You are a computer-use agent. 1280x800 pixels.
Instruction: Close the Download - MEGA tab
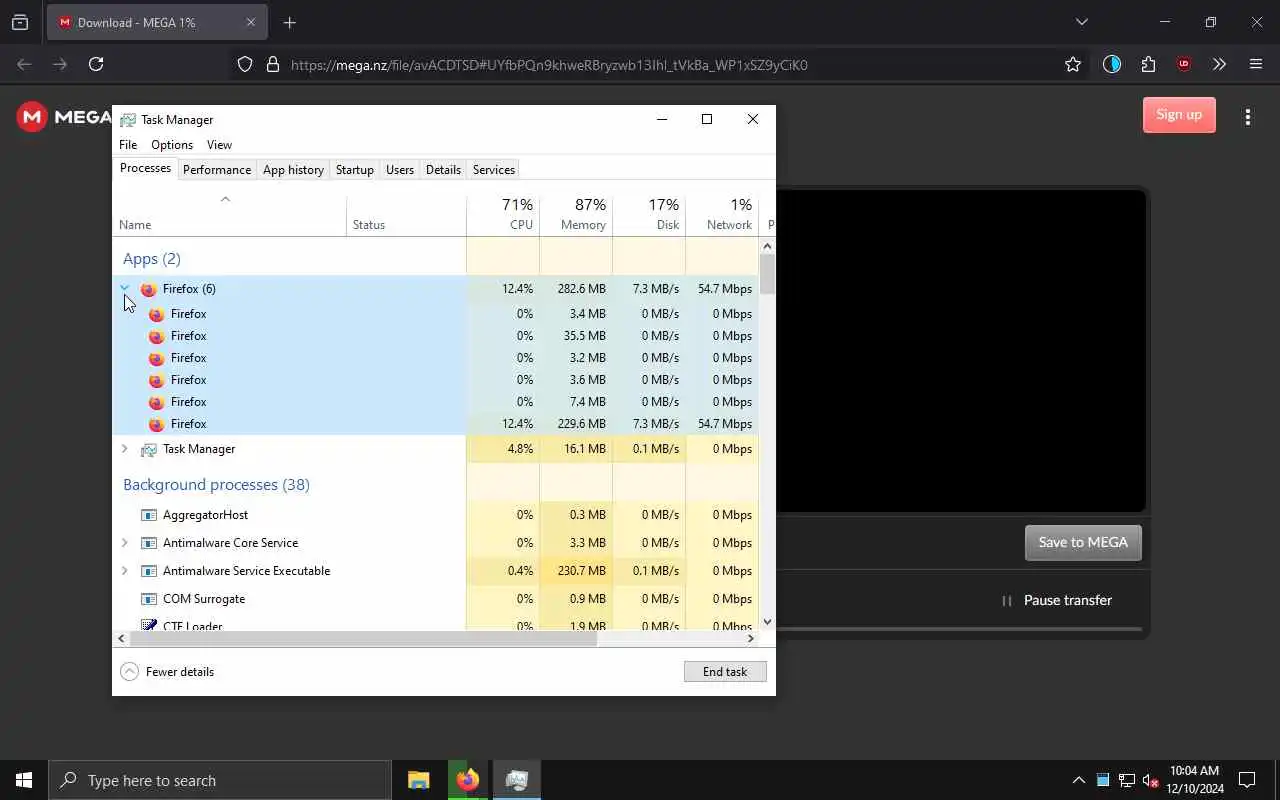tap(250, 22)
